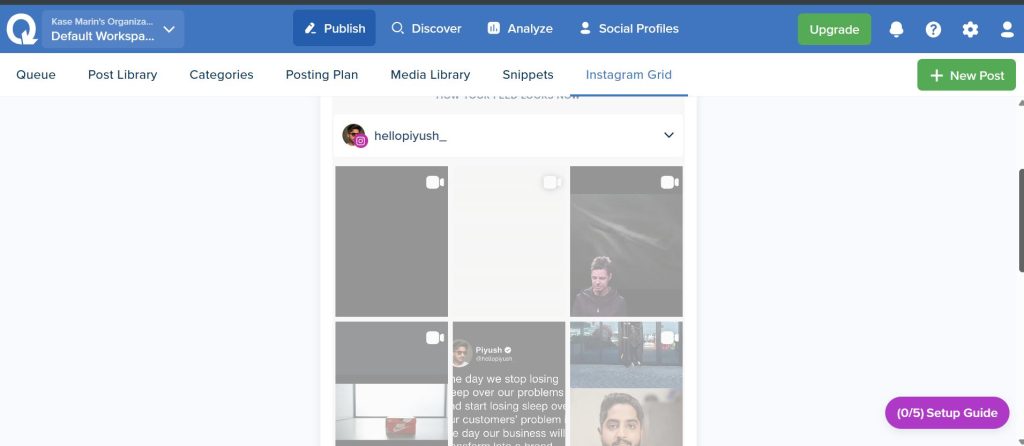Open the Default Workspace switcher dropdown
This screenshot has width=1024, height=446.
113,29
